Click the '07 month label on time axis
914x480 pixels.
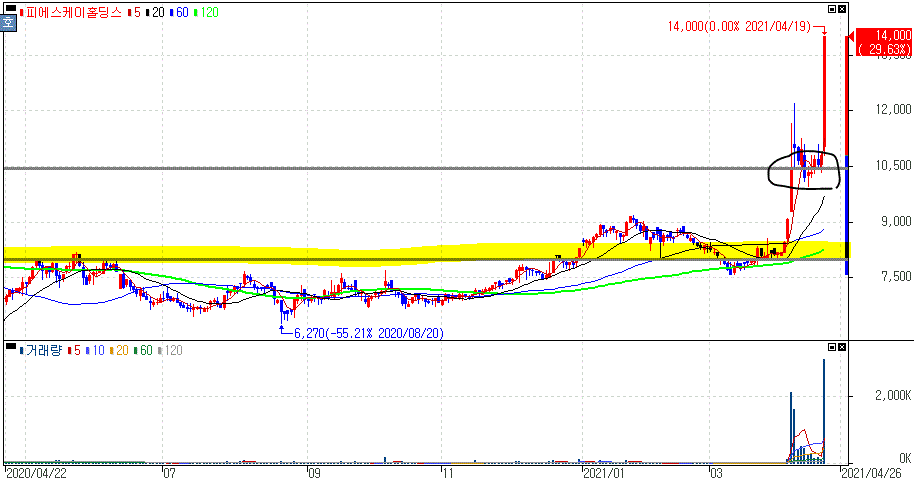[168, 472]
